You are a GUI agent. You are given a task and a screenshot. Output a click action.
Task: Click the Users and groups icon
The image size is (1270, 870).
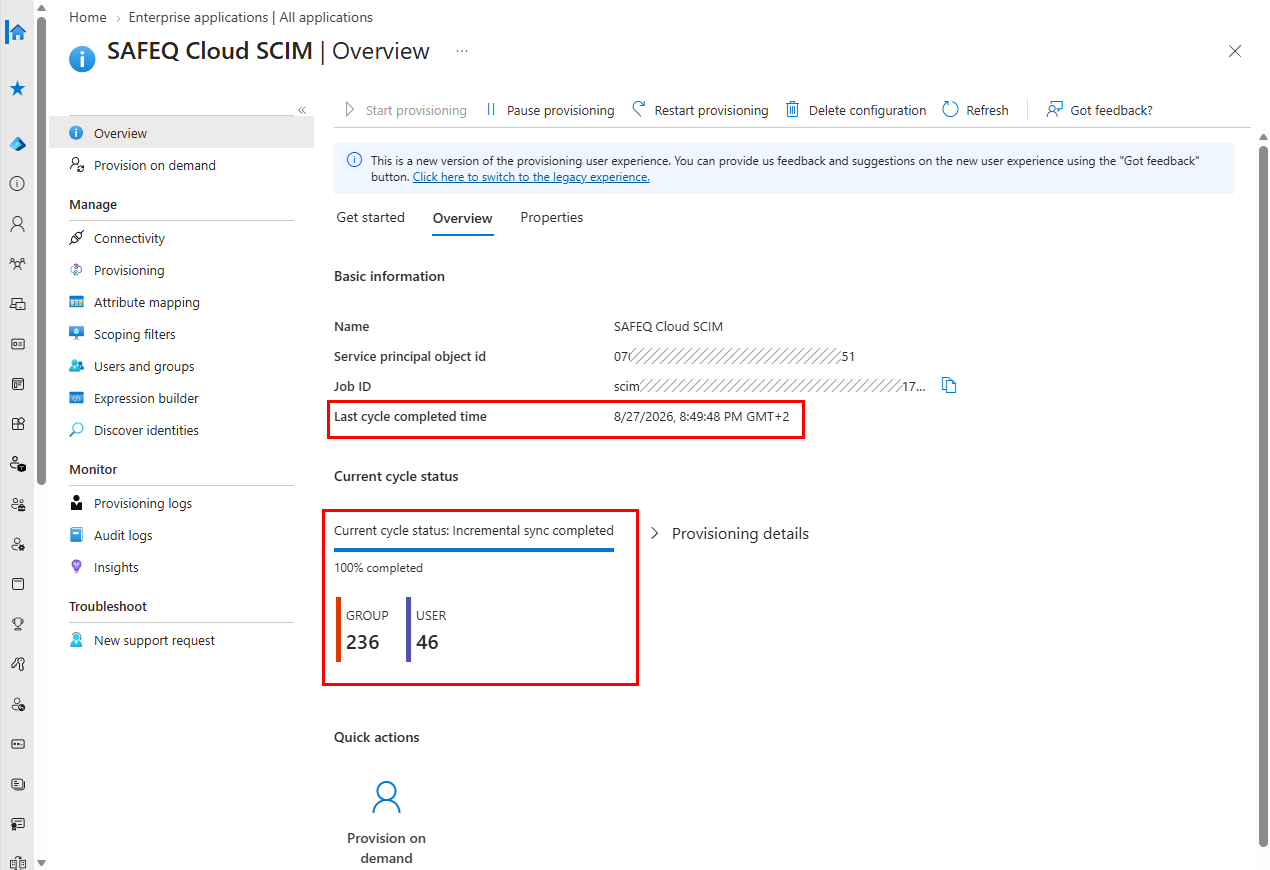[x=76, y=366]
